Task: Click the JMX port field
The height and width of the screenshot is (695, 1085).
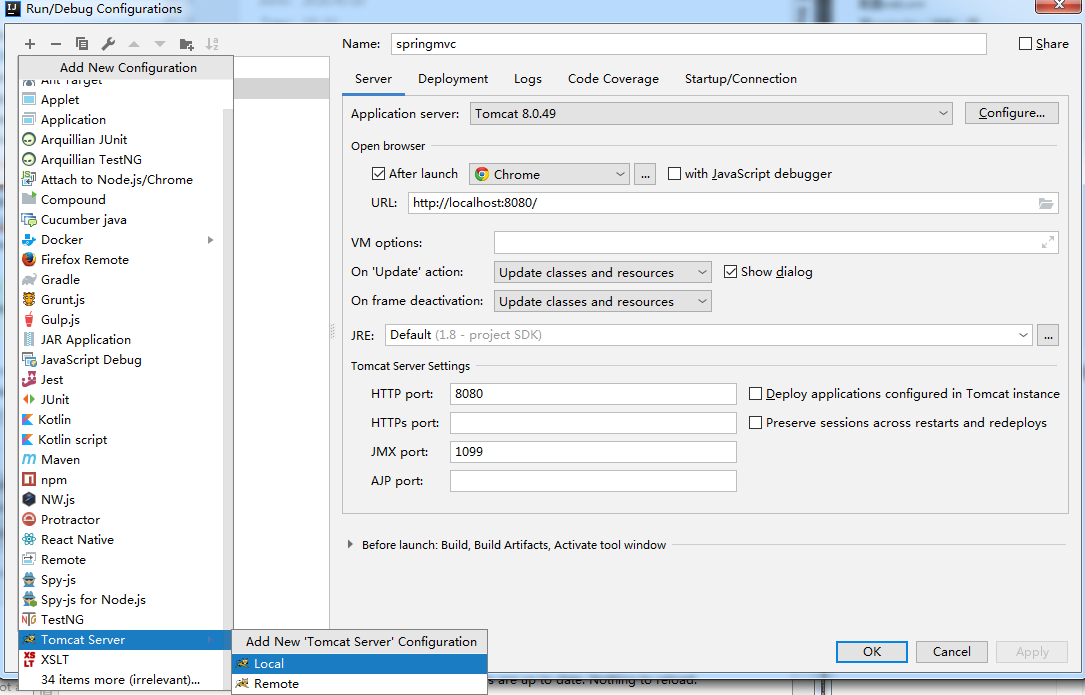Action: (593, 452)
